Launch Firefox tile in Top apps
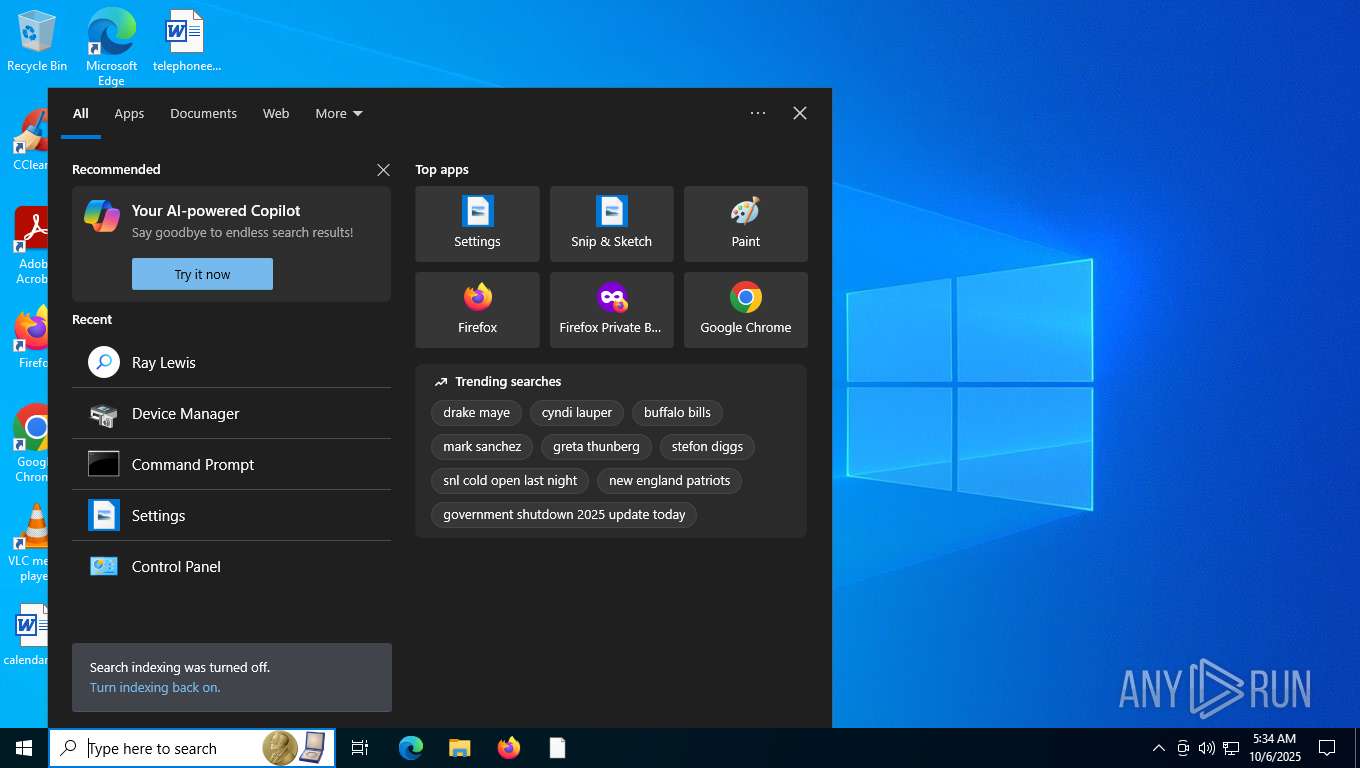1360x768 pixels. (x=477, y=310)
